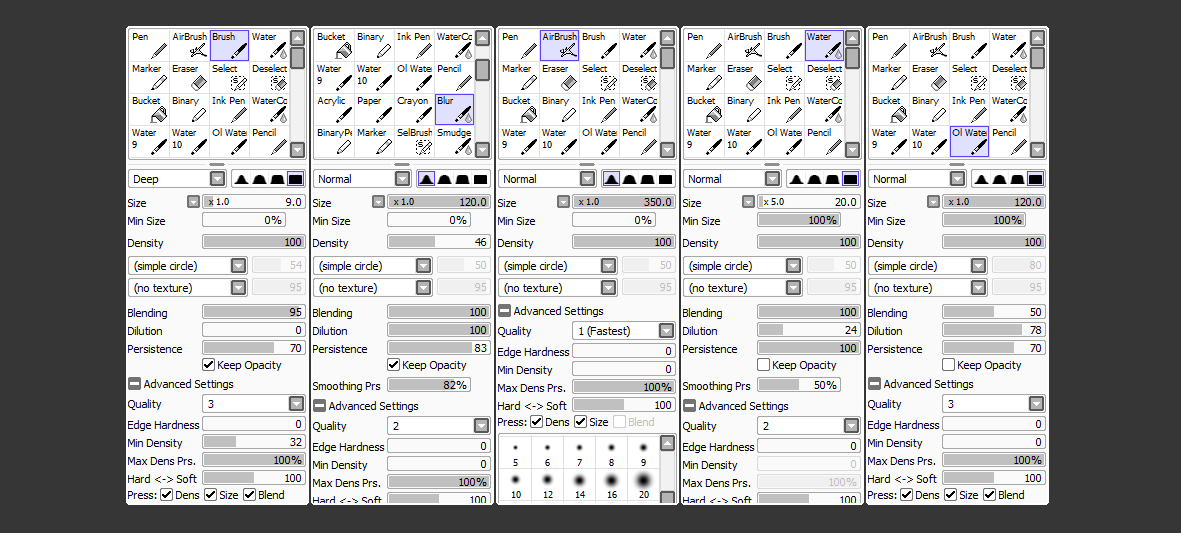
Task: Open the Quality dropdown showing 1 (Fastest)
Action: tap(666, 331)
